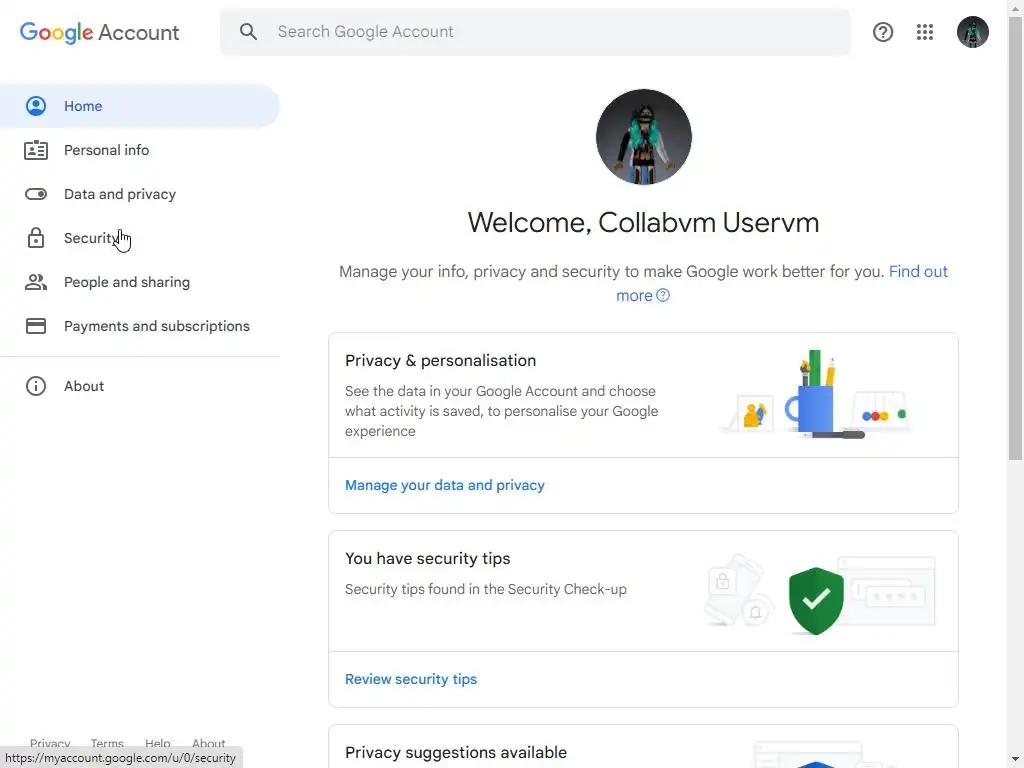Screen dimensions: 1024x768
Task: Click the Personal info card icon
Action: pos(36,150)
